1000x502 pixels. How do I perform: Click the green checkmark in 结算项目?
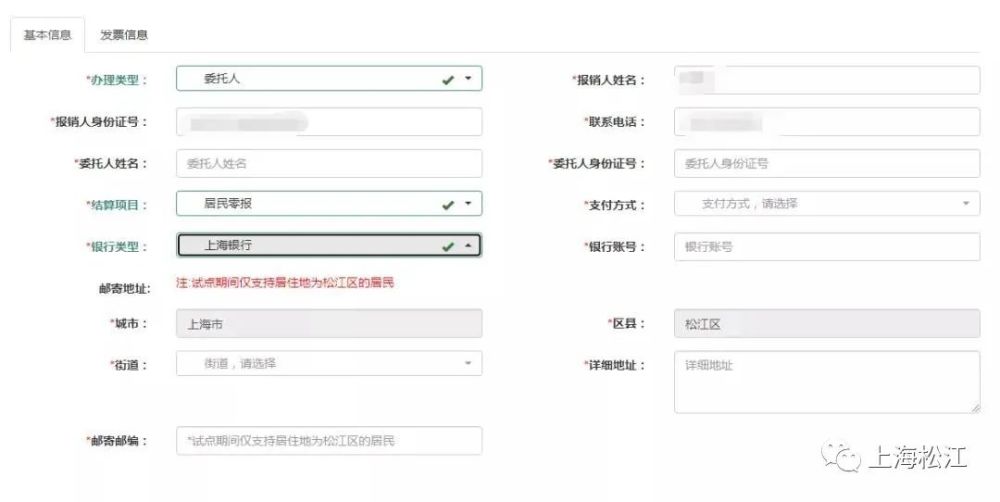click(448, 205)
